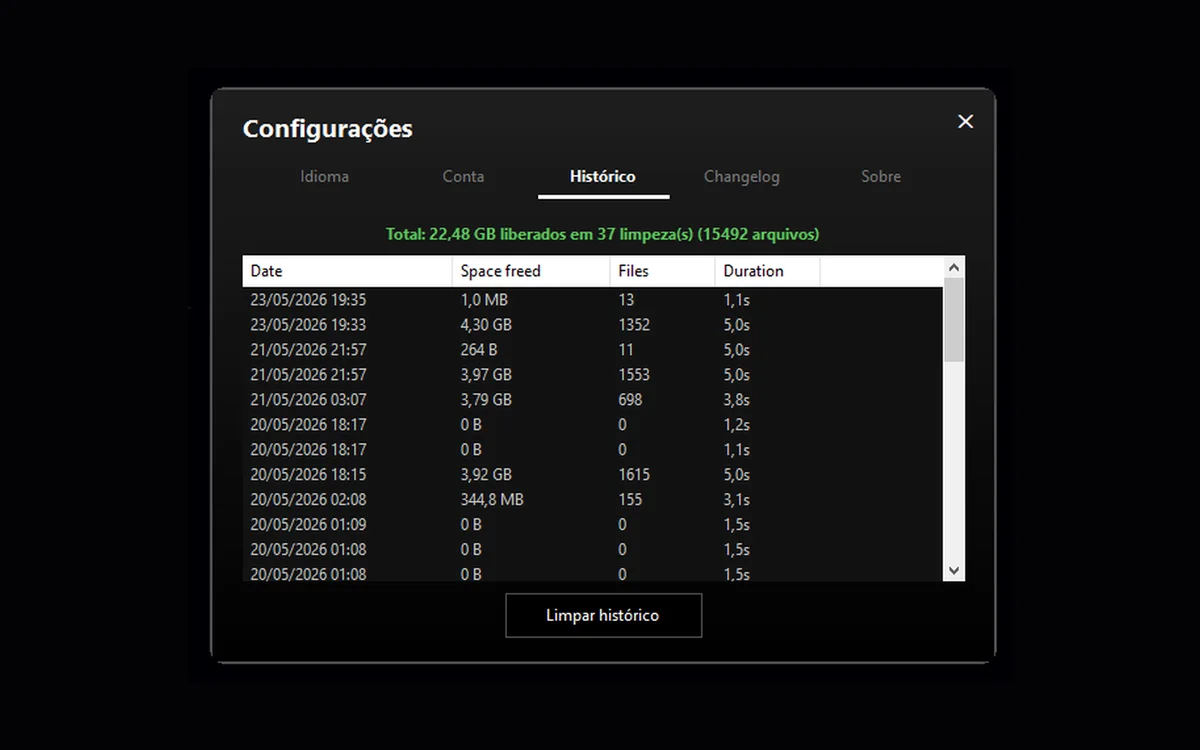The width and height of the screenshot is (1200, 750).
Task: Select the 20/05/2026 01:09 history row
Action: click(x=593, y=524)
